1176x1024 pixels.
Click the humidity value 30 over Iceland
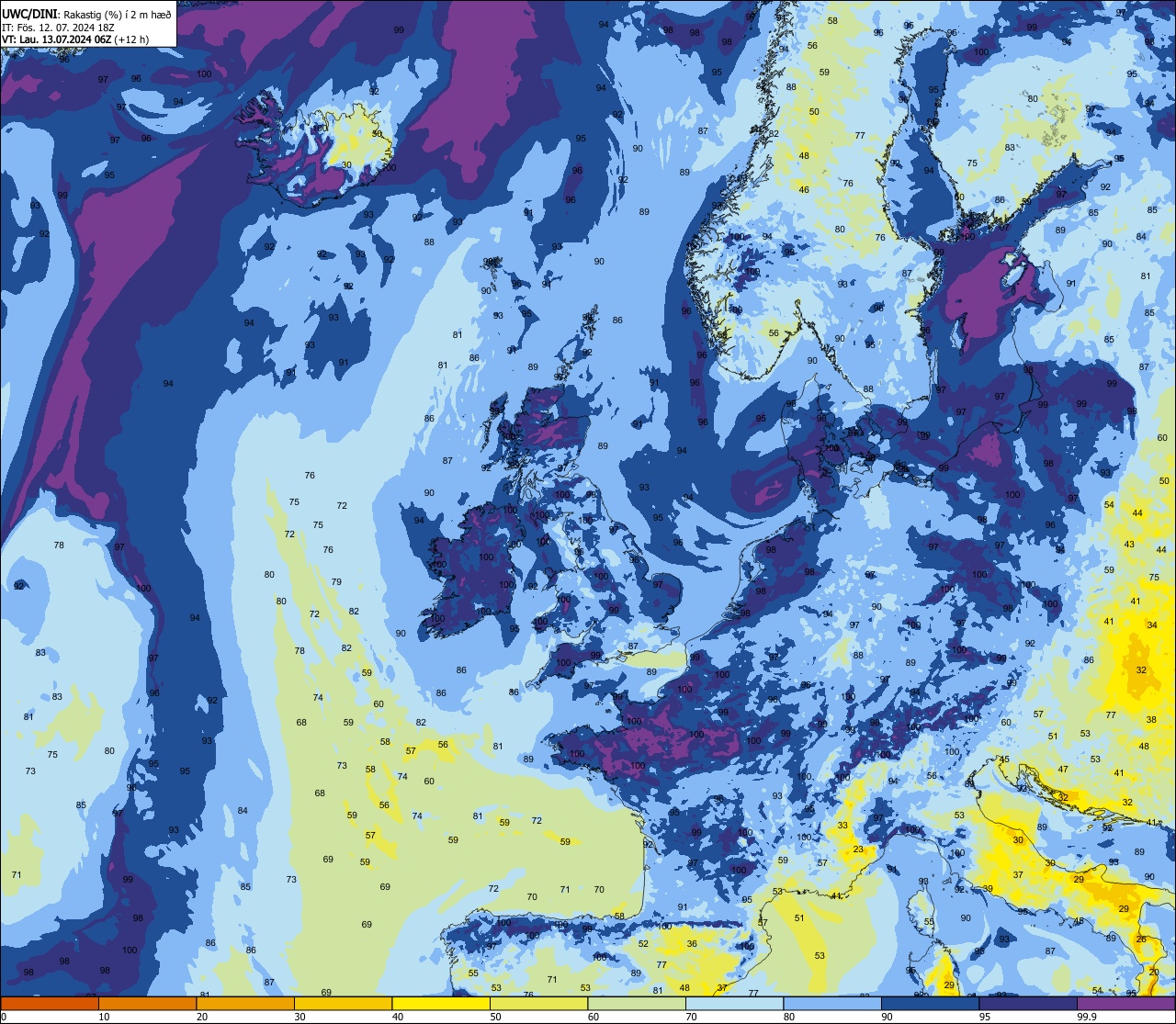click(x=346, y=165)
